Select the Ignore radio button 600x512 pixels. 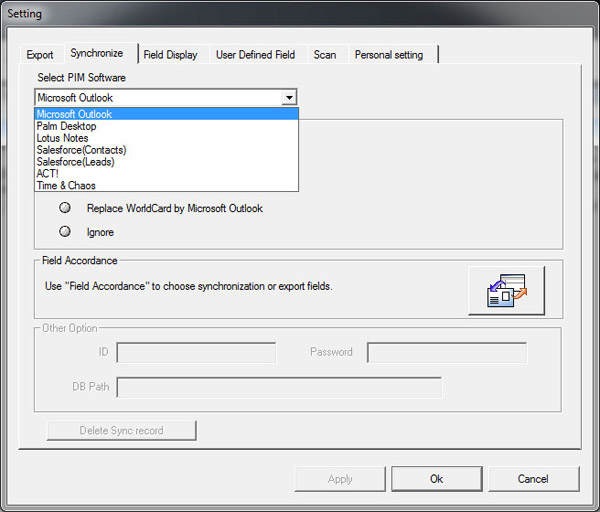(65, 232)
